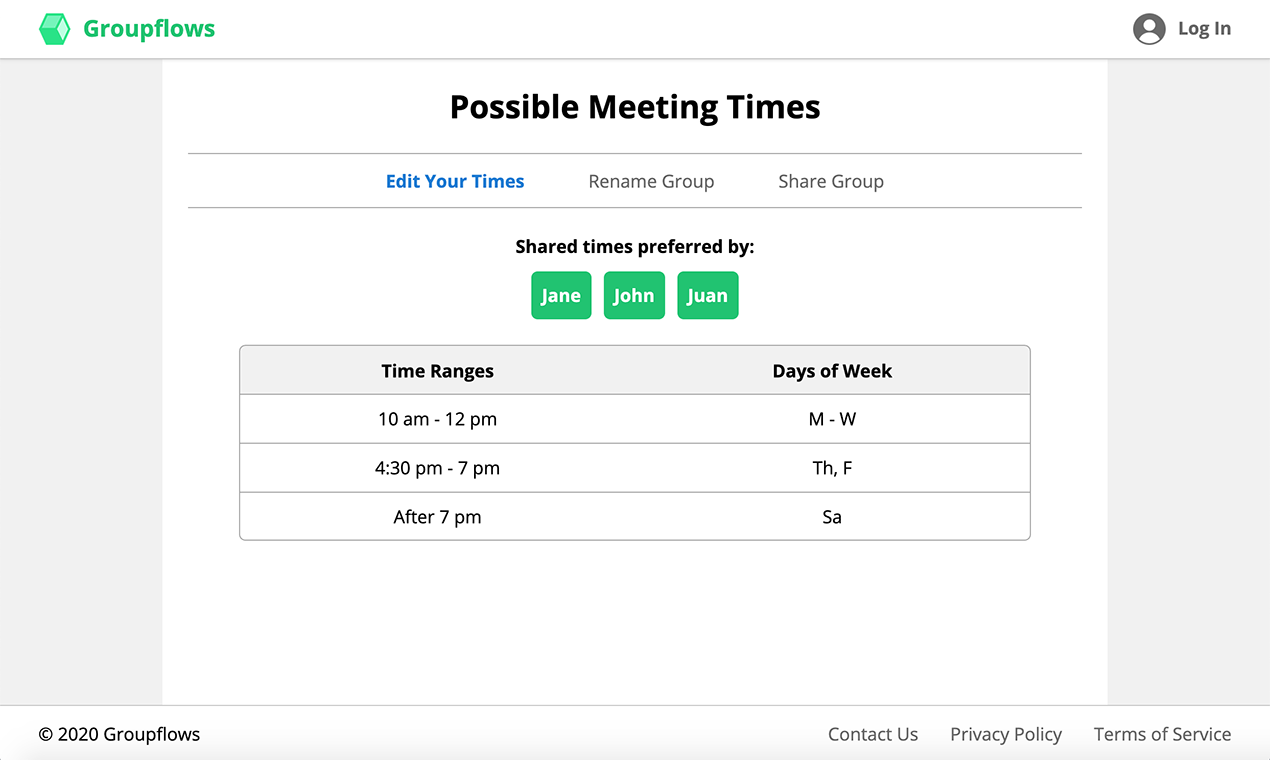Screen dimensions: 1270x760
Task: Click the 2020 Groupflows copyright text
Action: pos(117,734)
